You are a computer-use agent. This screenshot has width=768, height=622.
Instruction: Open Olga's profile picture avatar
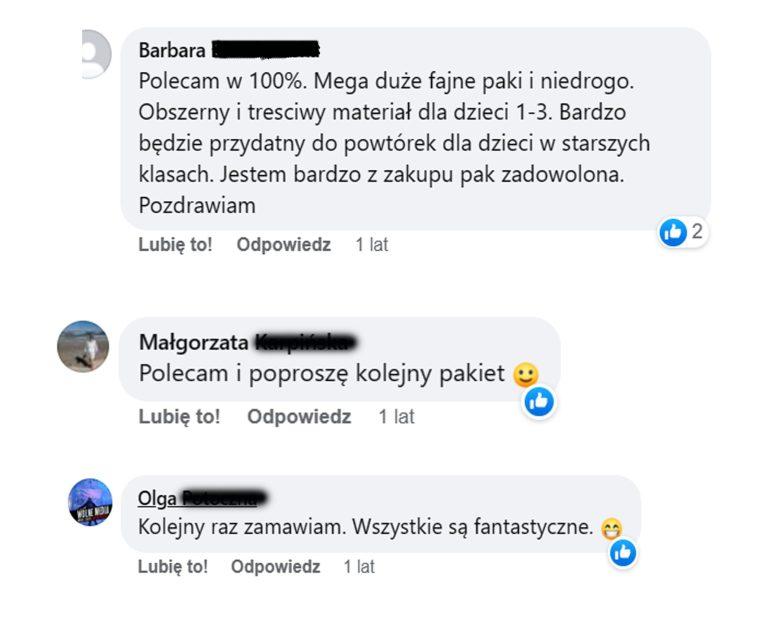click(x=90, y=502)
